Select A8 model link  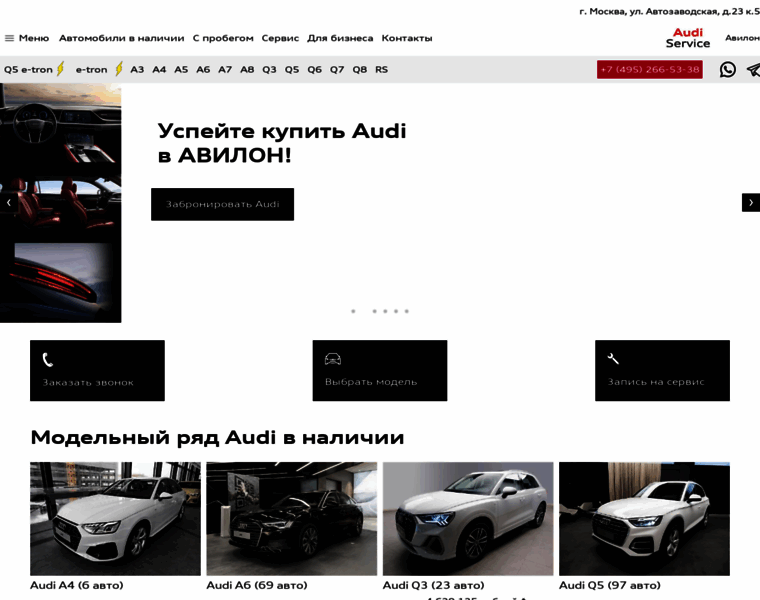[x=247, y=69]
